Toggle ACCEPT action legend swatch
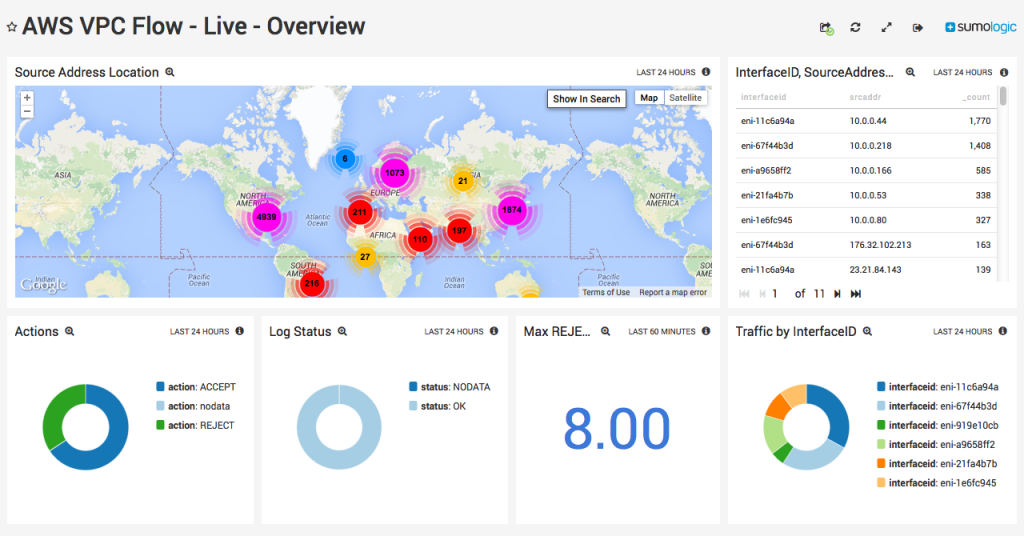1024x536 pixels. coord(161,386)
